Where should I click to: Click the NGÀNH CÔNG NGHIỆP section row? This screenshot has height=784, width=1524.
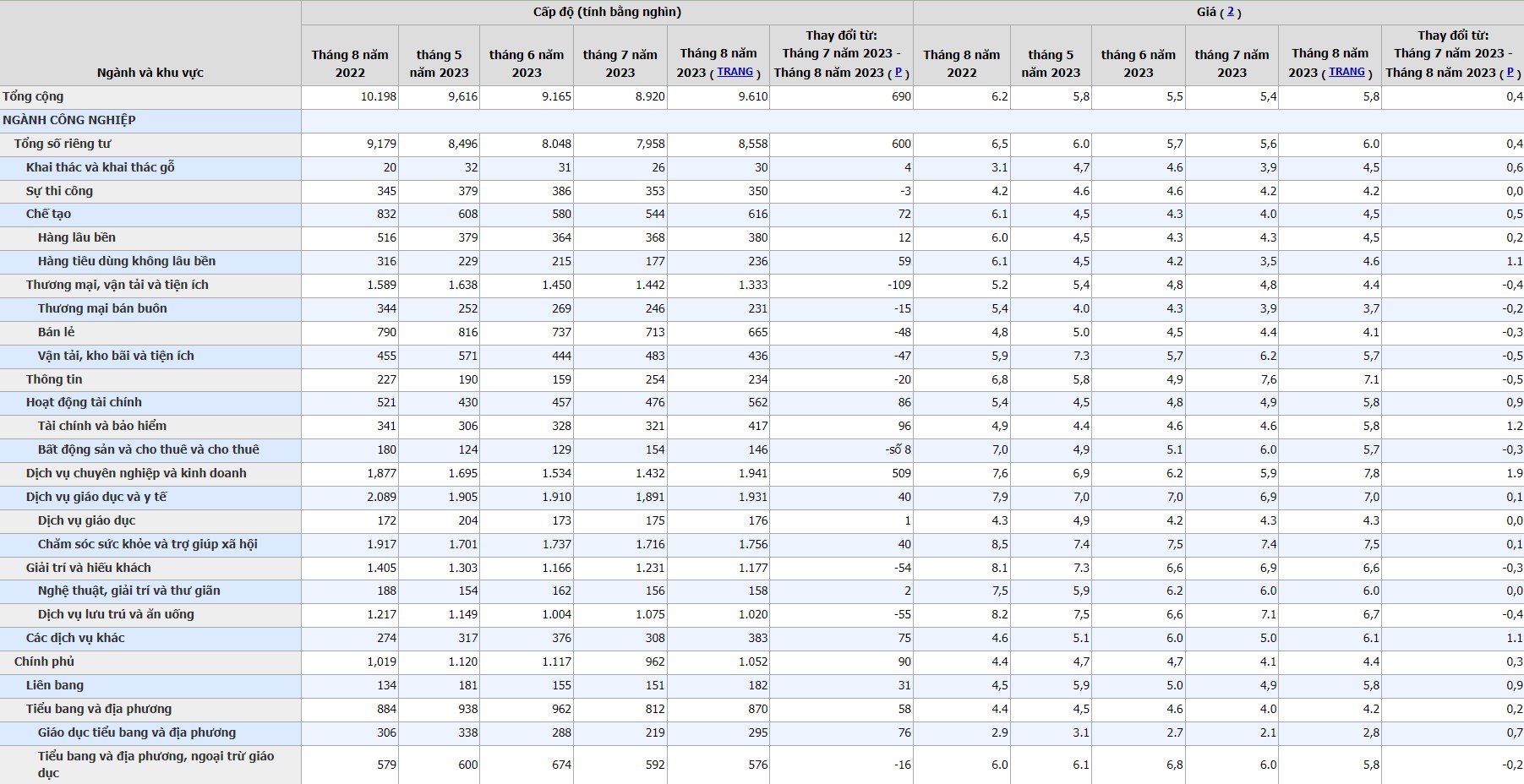point(69,120)
